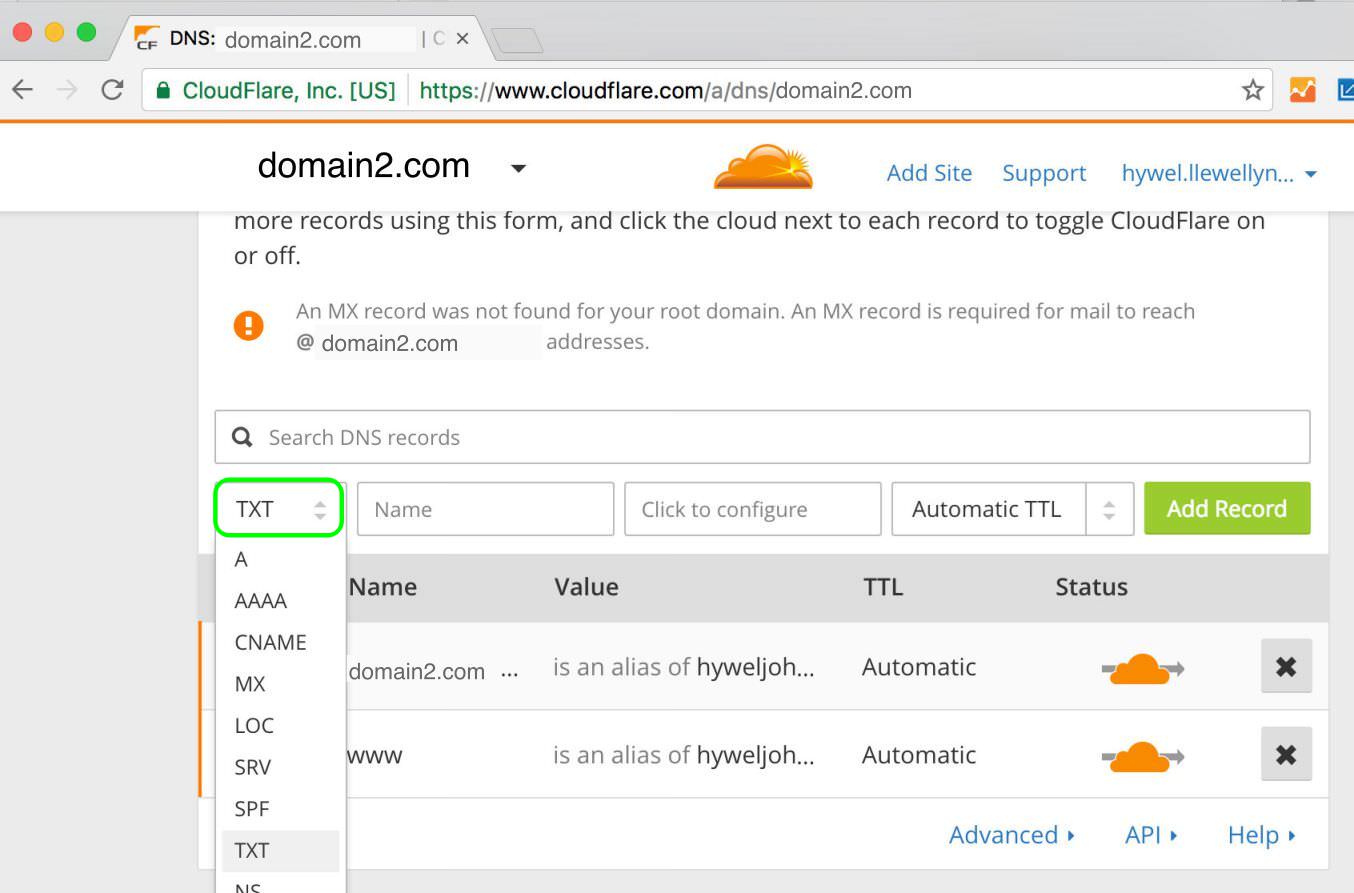Click the green padlock security icon

163,90
